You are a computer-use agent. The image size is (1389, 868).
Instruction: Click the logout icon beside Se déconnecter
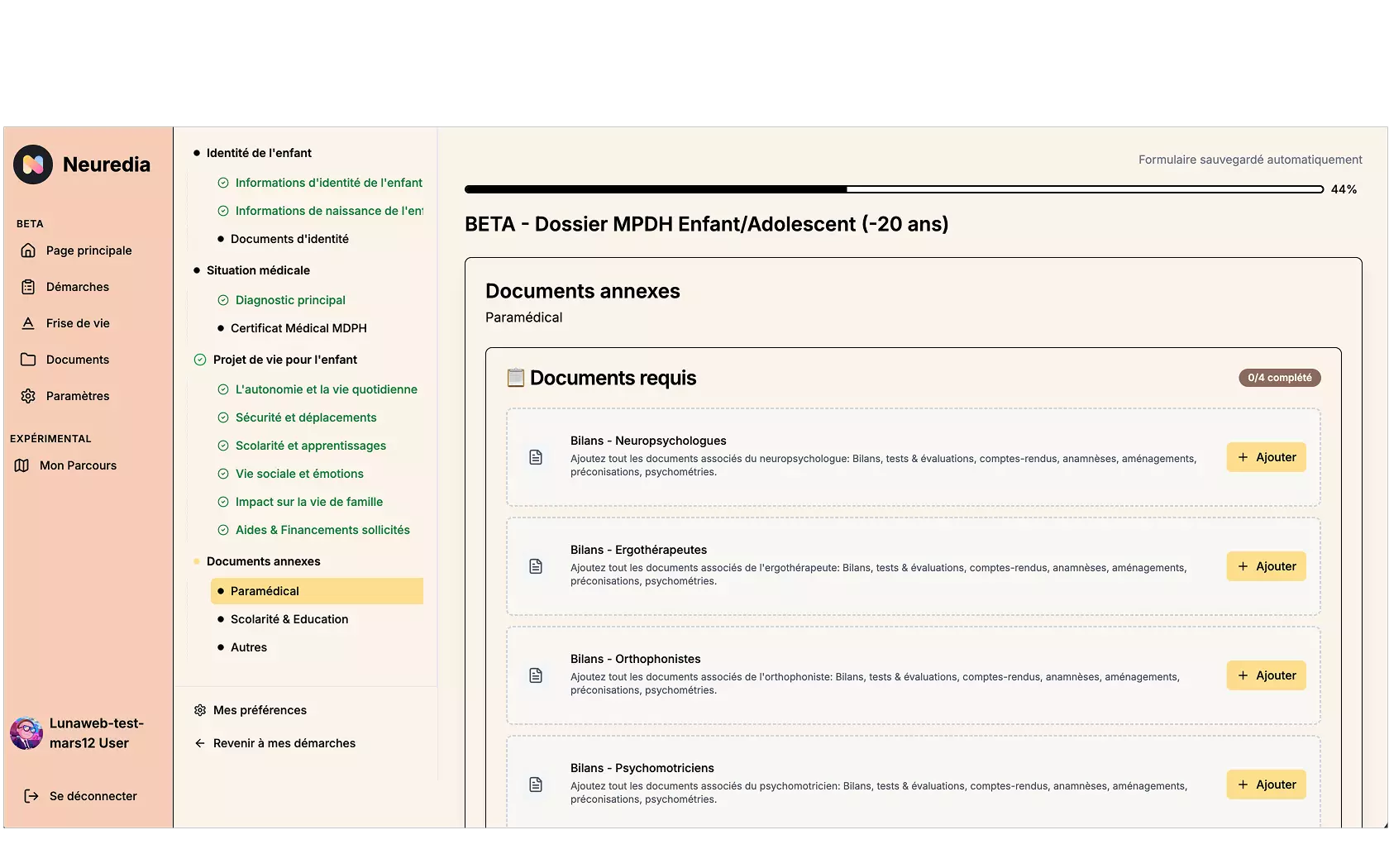(31, 796)
